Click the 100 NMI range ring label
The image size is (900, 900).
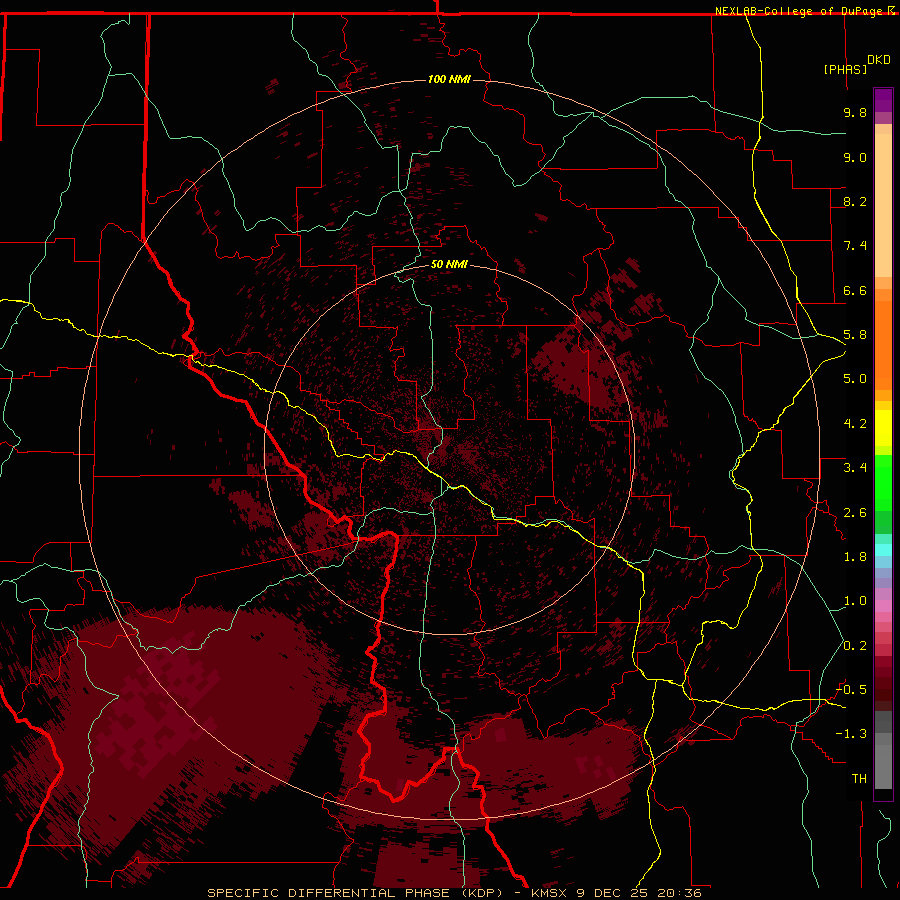[x=449, y=79]
